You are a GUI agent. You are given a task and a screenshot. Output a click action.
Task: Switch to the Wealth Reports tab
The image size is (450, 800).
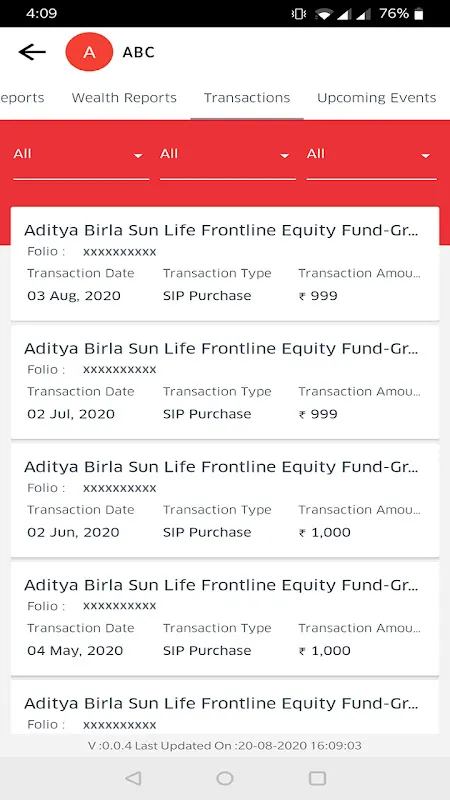124,98
